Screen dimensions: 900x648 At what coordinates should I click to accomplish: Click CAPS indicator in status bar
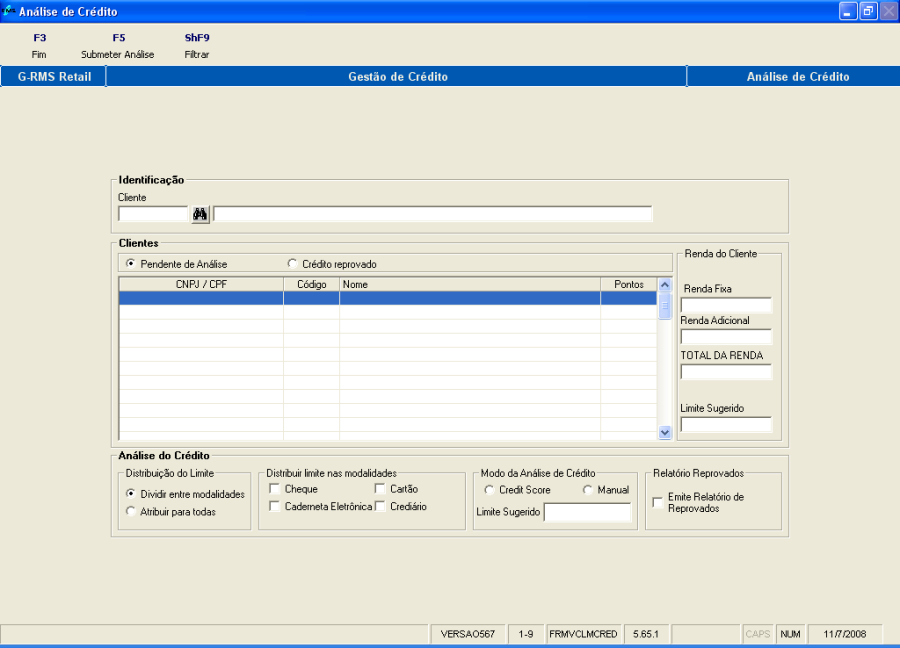(758, 634)
